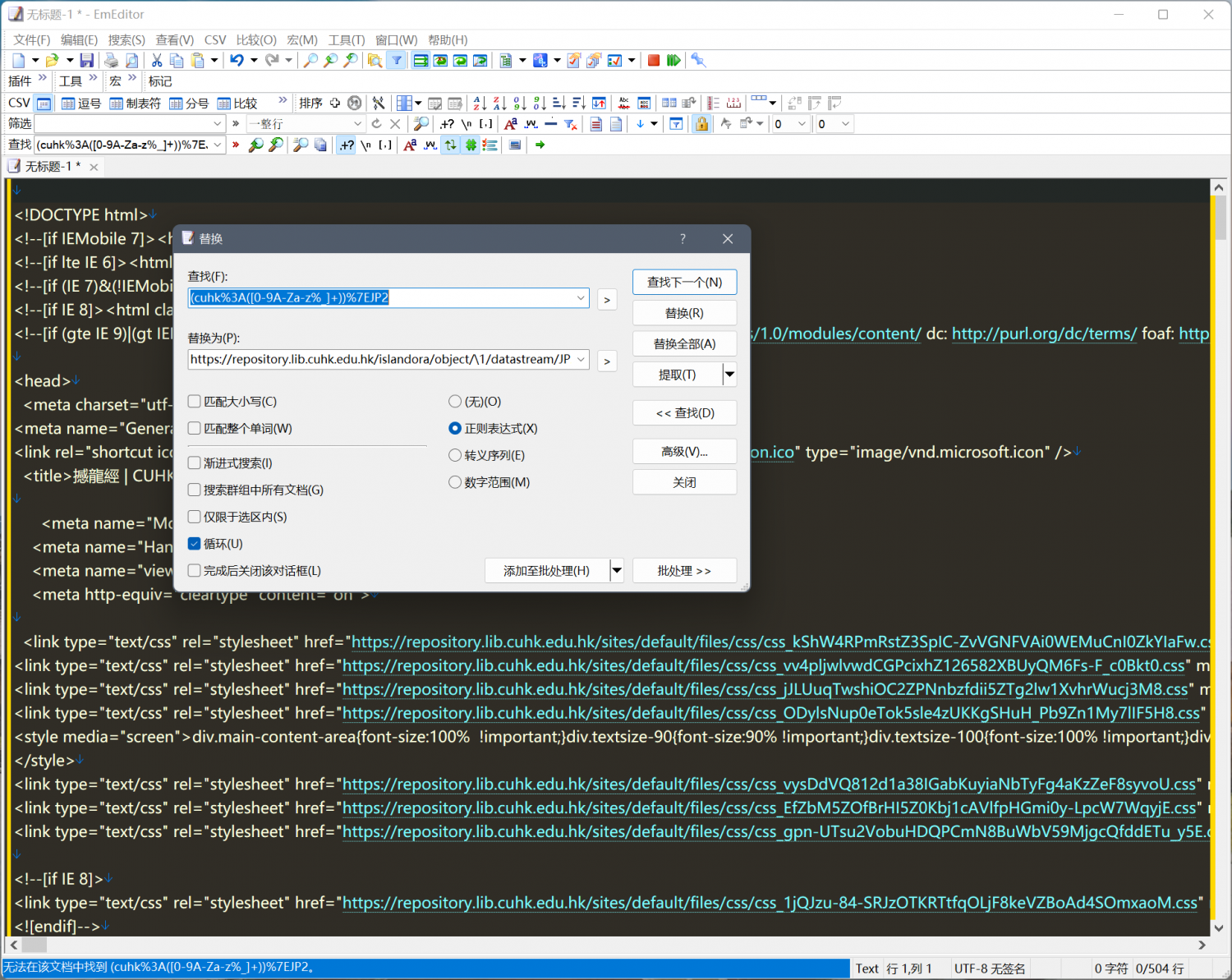Image resolution: width=1232 pixels, height=980 pixels.
Task: Click the Copy icon in main toolbar
Action: tap(177, 60)
